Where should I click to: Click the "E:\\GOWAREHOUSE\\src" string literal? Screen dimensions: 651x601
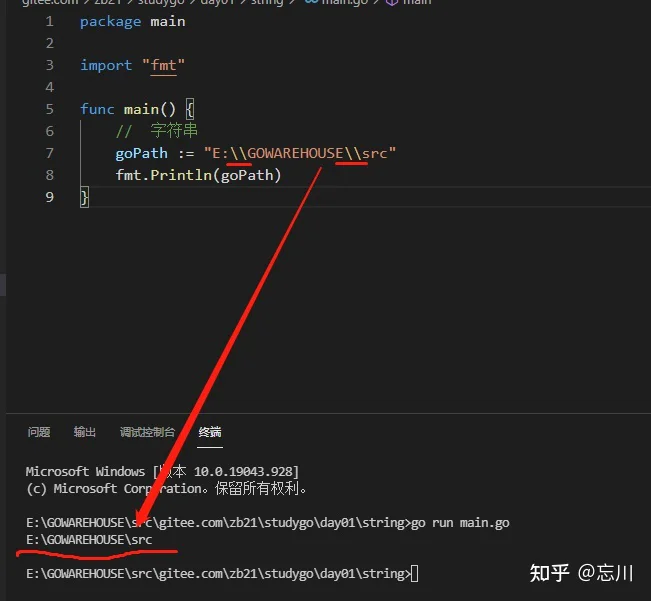(300, 153)
